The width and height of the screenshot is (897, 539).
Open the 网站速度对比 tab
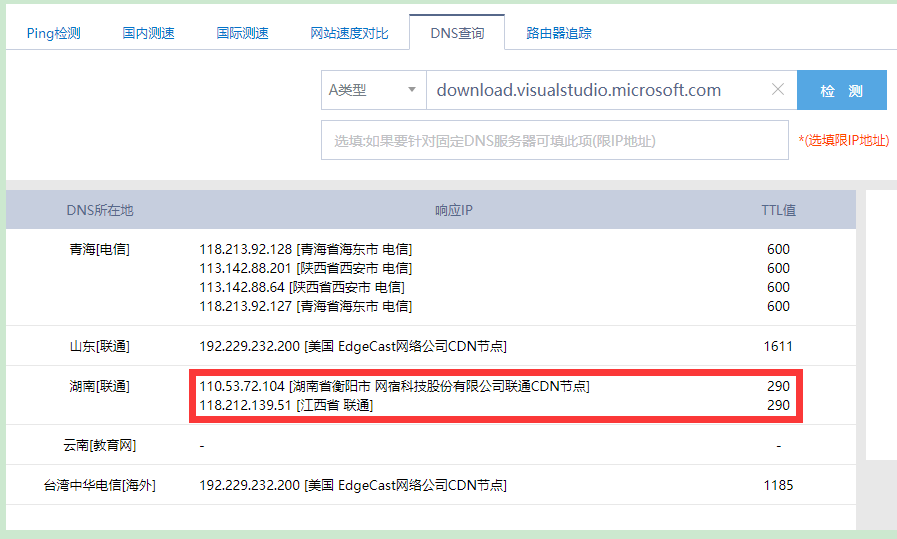pos(349,33)
